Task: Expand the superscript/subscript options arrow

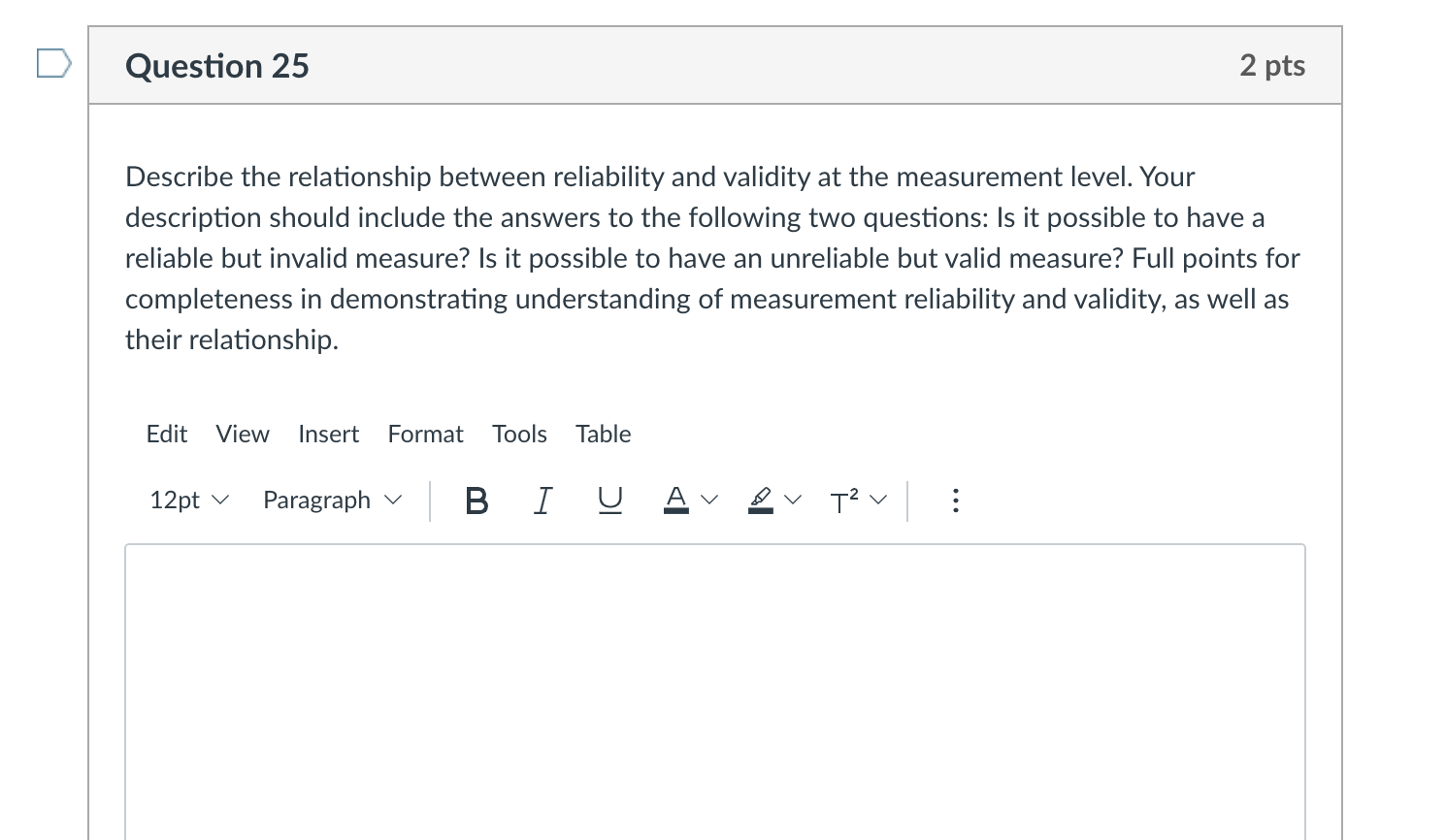Action: tap(878, 501)
